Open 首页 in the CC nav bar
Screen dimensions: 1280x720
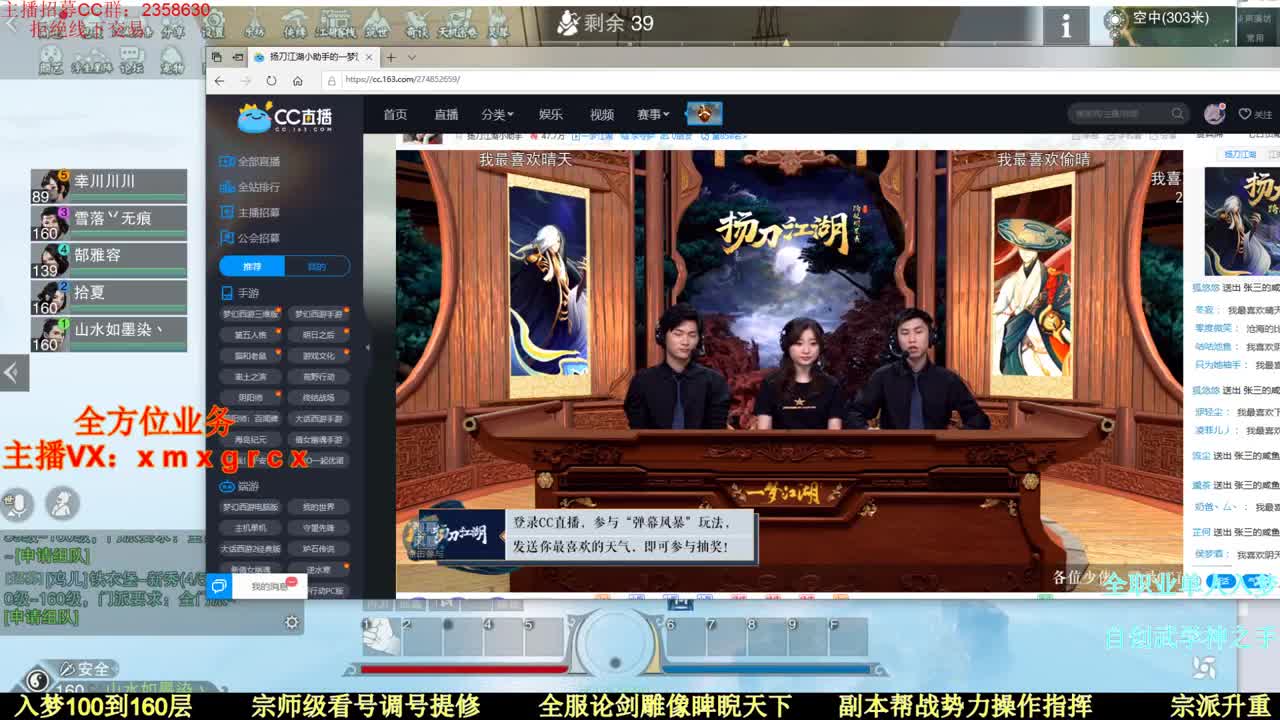395,114
